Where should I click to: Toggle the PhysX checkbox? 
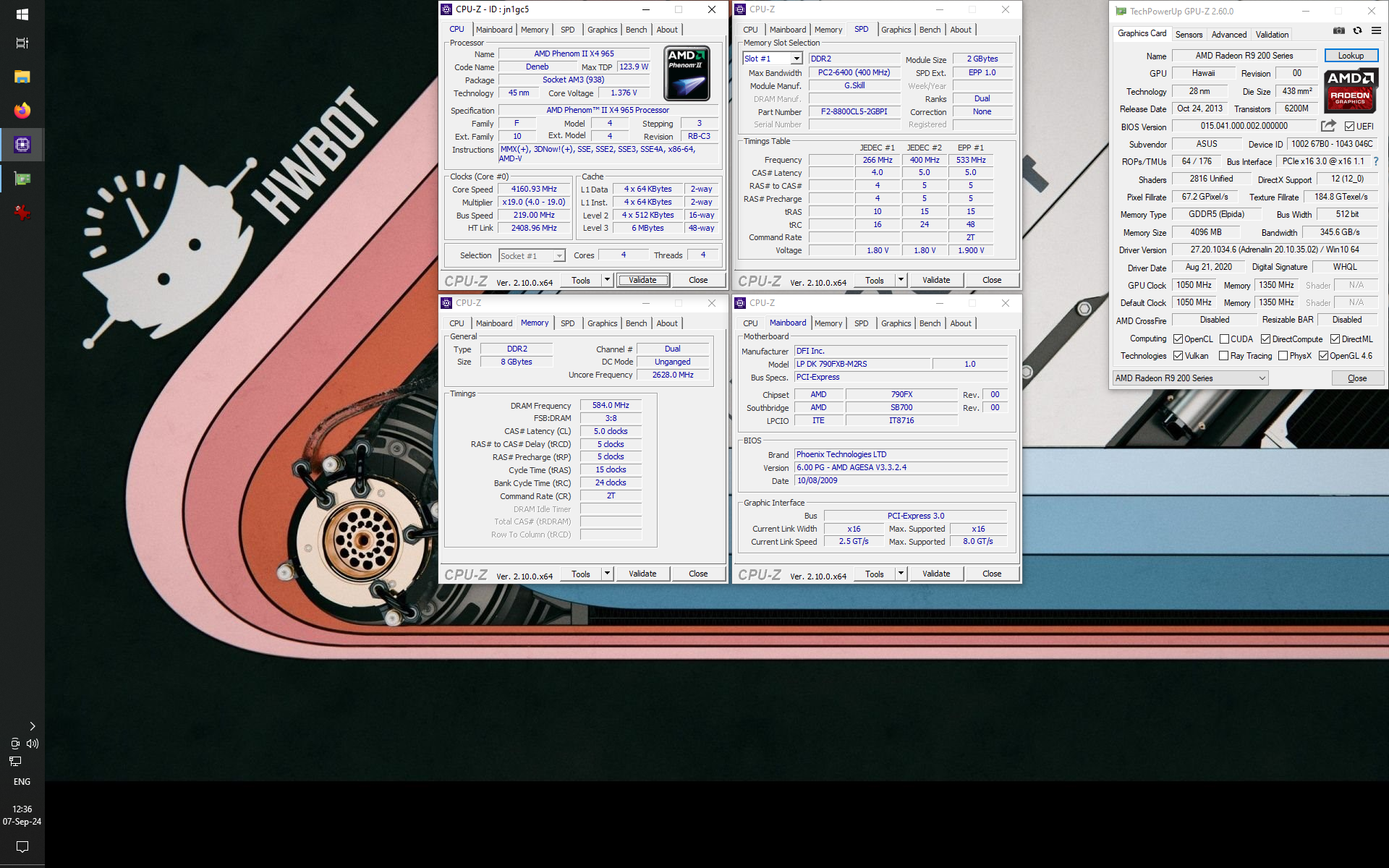1283,356
